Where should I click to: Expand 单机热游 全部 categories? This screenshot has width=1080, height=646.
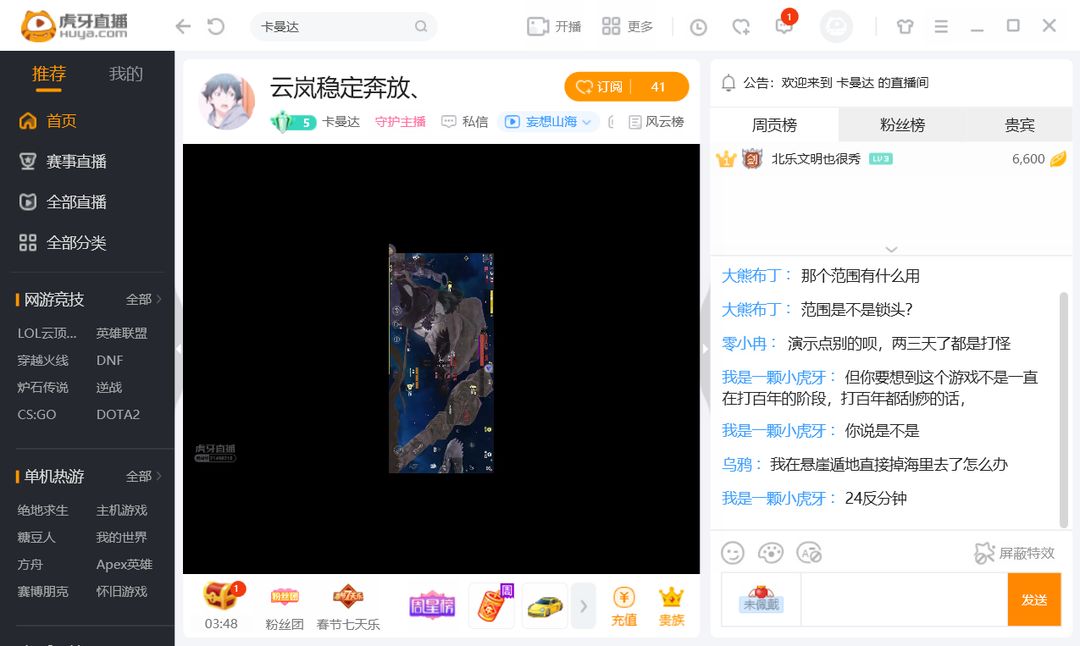coord(143,477)
